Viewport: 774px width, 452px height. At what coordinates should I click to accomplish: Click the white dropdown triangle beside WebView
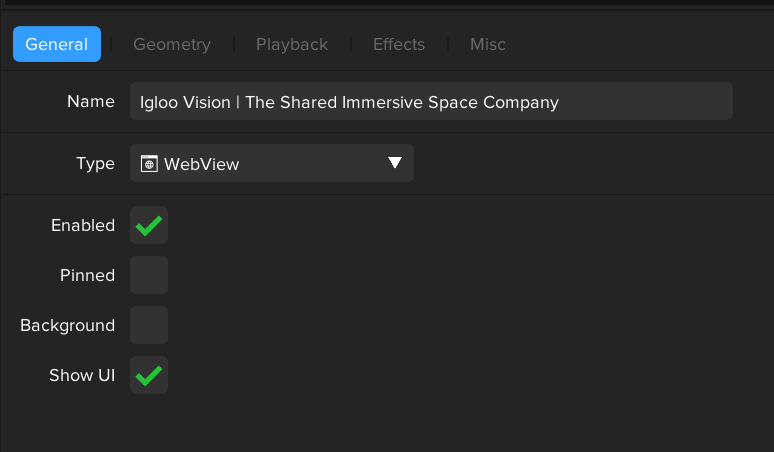pyautogui.click(x=395, y=163)
